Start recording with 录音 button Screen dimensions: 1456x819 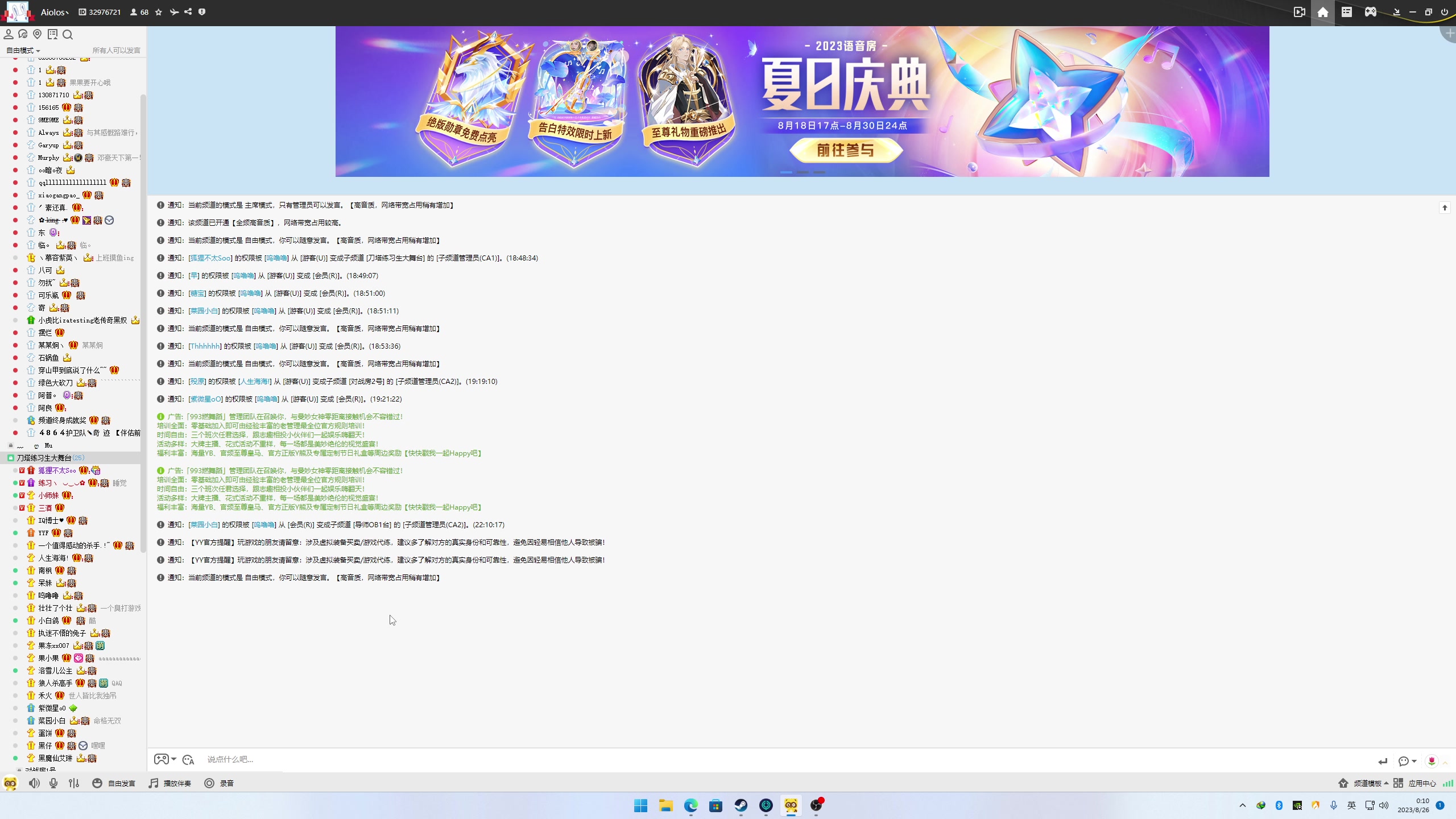point(219,783)
